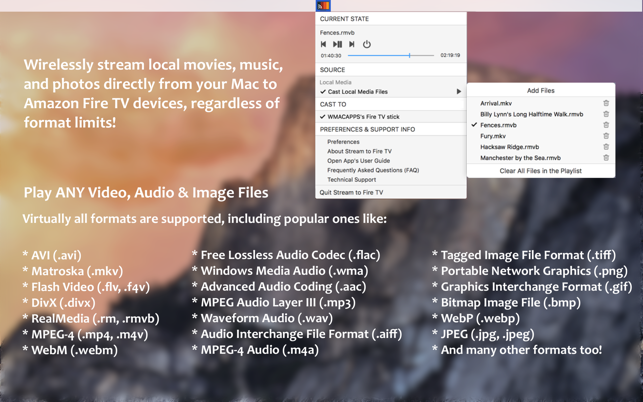Click the Local Media label
643x402 pixels.
tap(335, 82)
